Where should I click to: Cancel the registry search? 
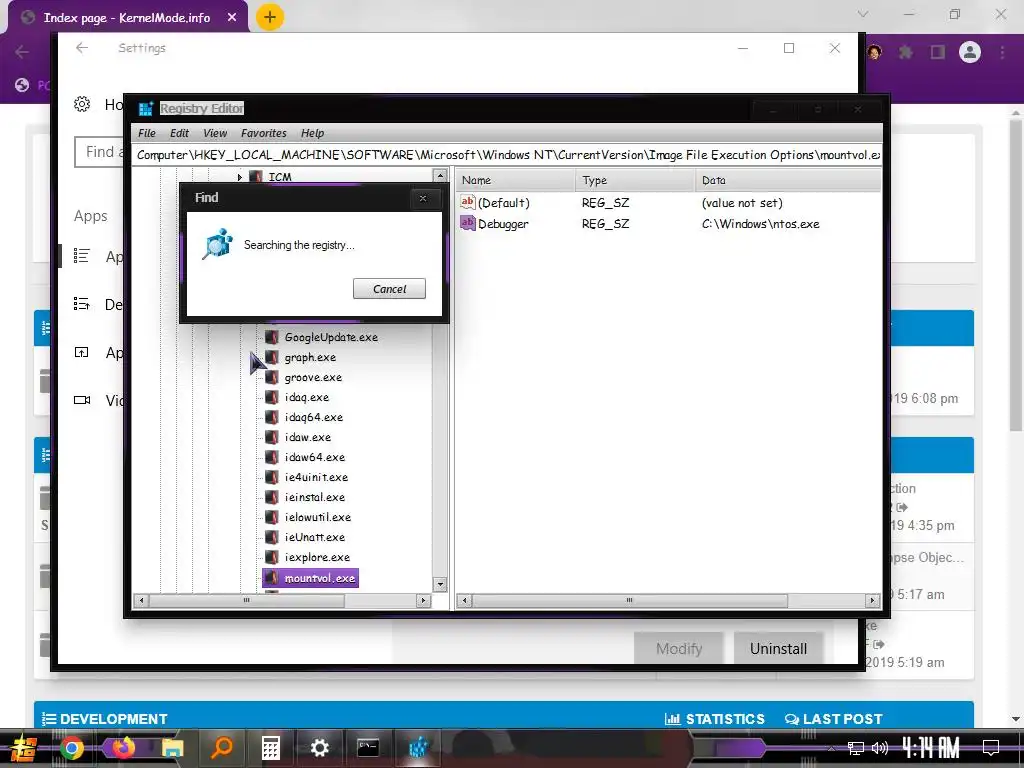[389, 289]
